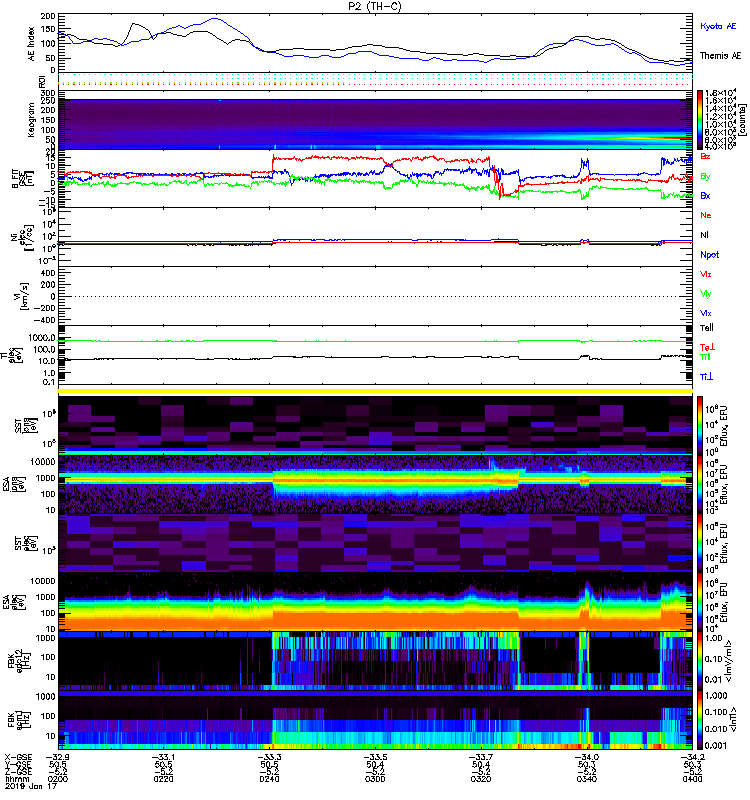750x800 pixels.
Task: Click the FBK mV/m color bar
Action: point(700,661)
